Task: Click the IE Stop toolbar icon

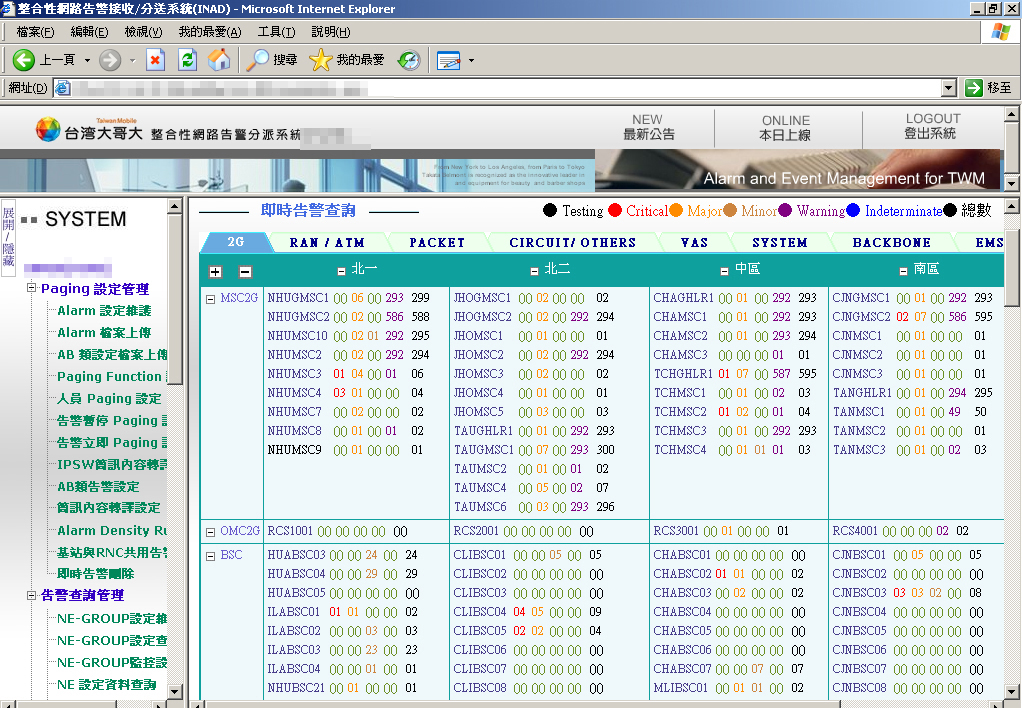Action: [155, 60]
